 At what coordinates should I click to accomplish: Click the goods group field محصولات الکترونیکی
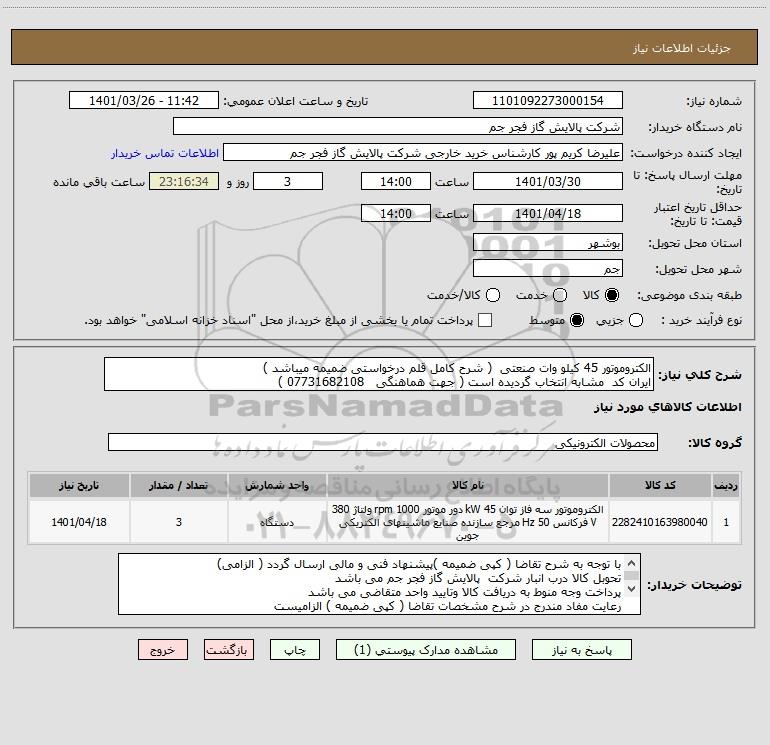(383, 442)
